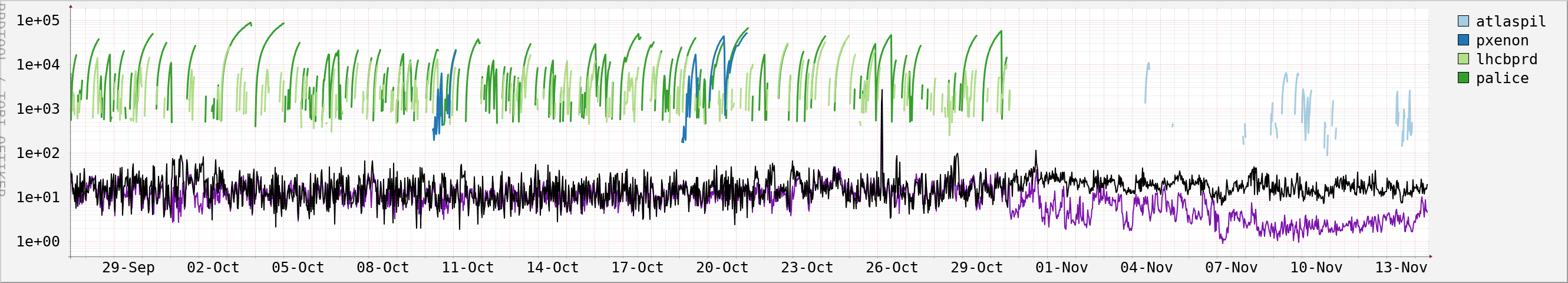
Task: Click the 1e+02 y-axis tick label
Action: pyautogui.click(x=38, y=153)
